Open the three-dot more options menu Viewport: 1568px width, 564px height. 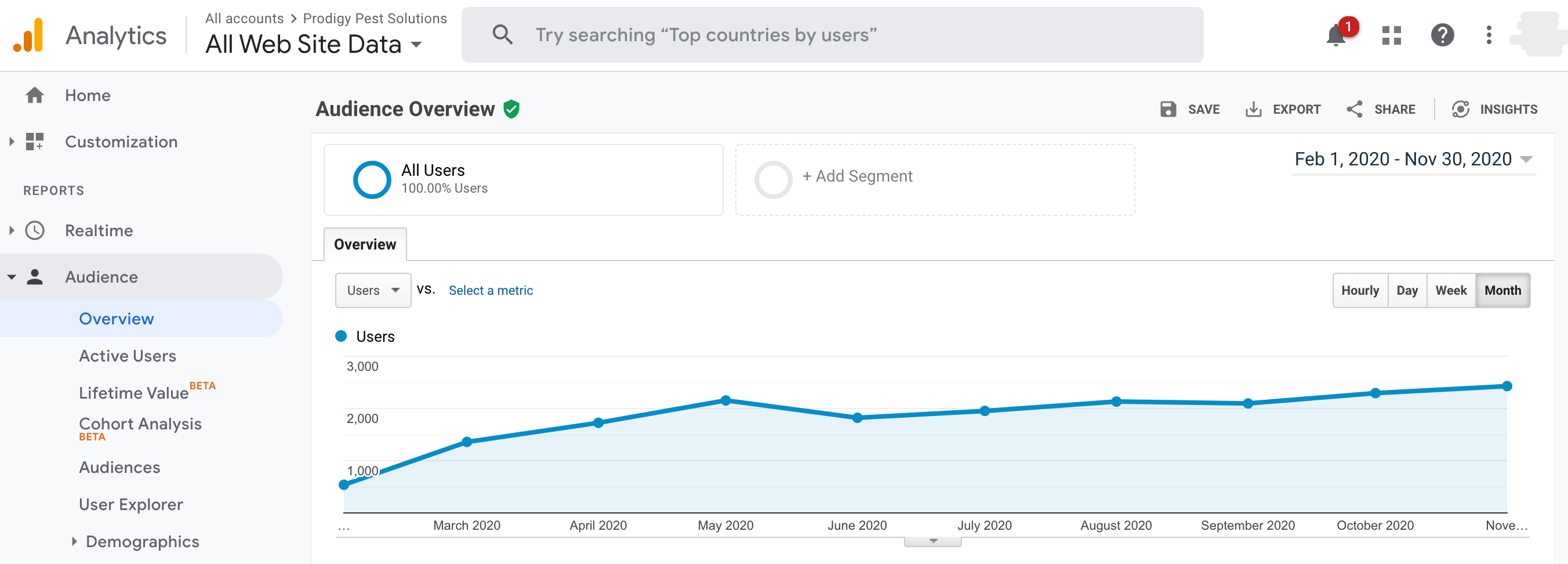[1489, 35]
